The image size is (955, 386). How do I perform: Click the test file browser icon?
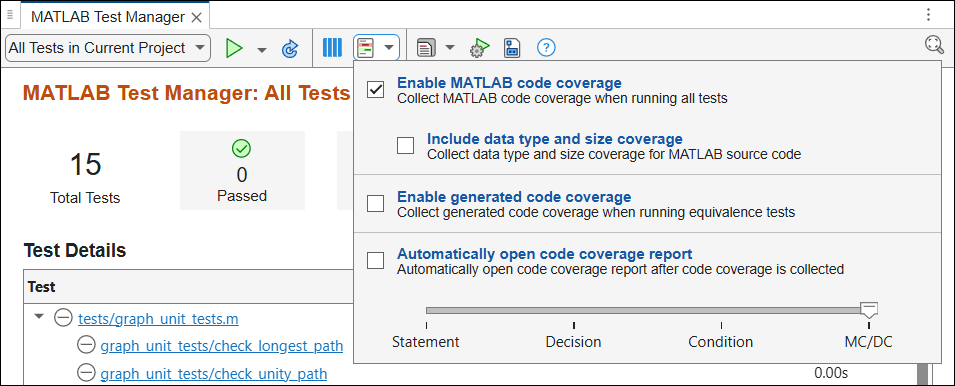512,48
